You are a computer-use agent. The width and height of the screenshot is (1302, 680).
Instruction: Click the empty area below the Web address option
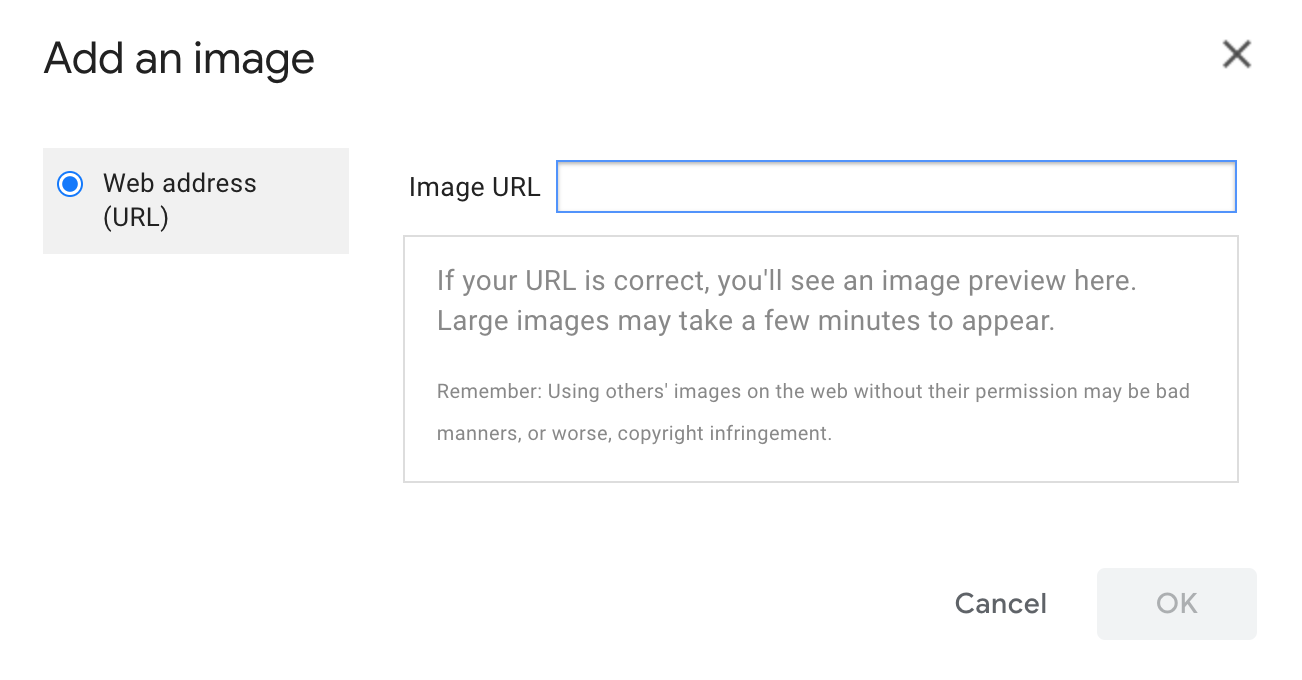pyautogui.click(x=195, y=400)
